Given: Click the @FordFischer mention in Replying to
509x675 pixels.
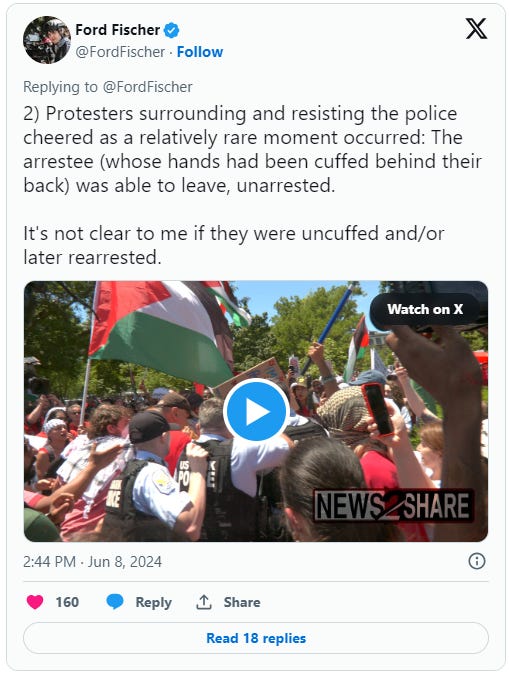Looking at the screenshot, I should click(x=147, y=87).
